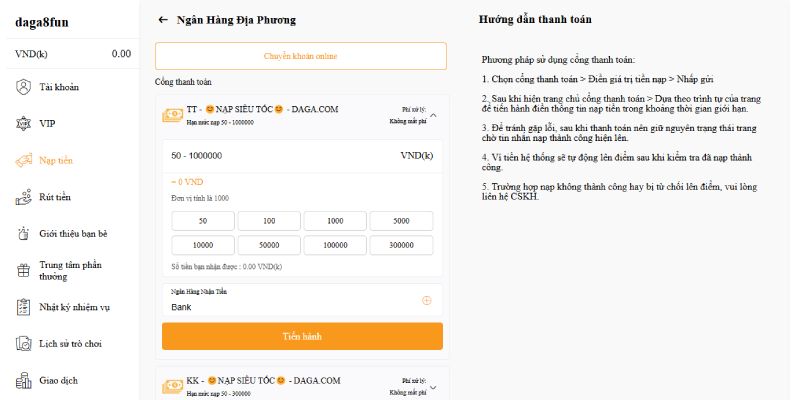The height and width of the screenshot is (400, 800).
Task: Open the Bank selection dropdown
Action: tap(302, 300)
